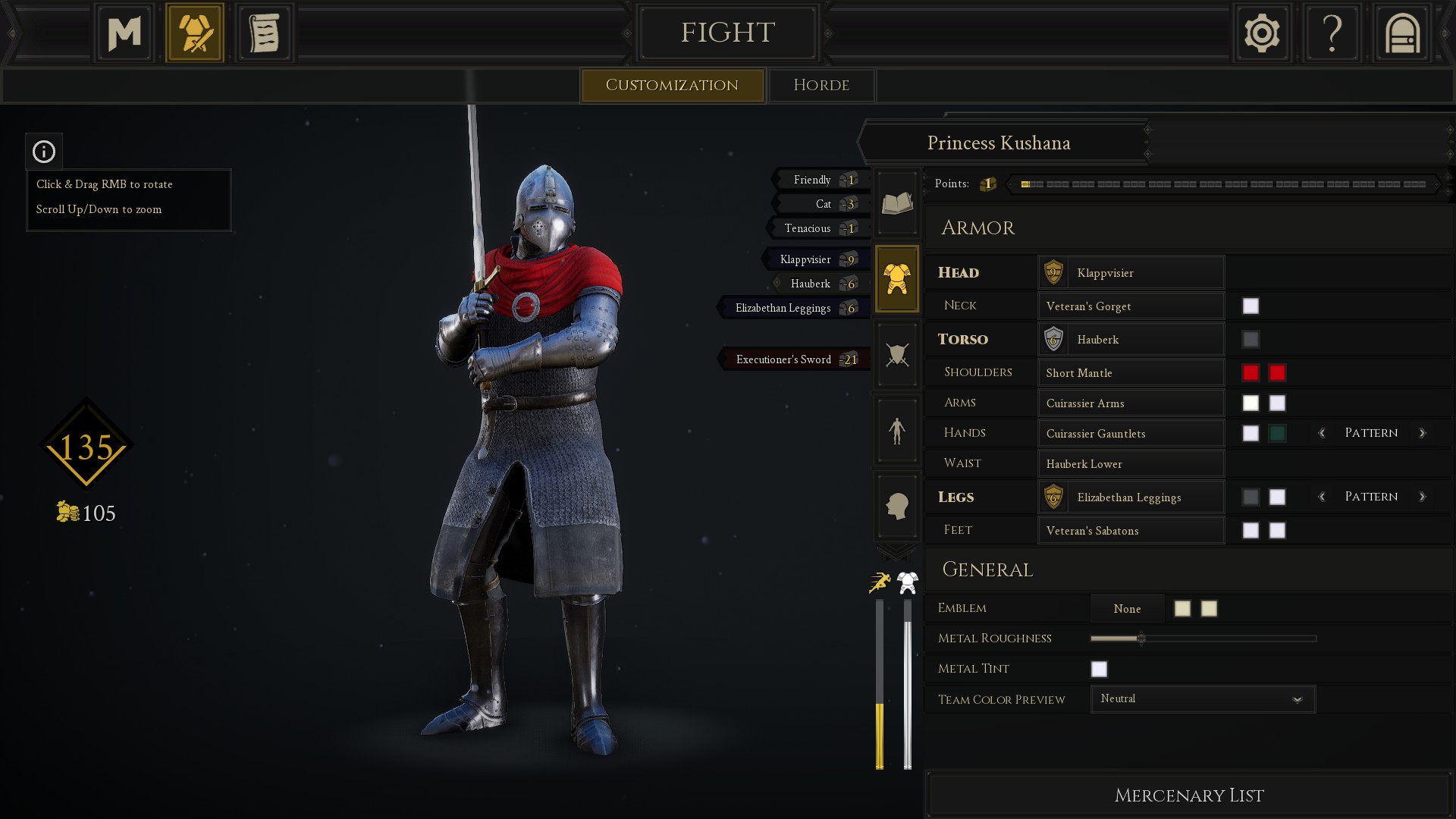Open settings gear icon
The height and width of the screenshot is (819, 1456).
1262,33
